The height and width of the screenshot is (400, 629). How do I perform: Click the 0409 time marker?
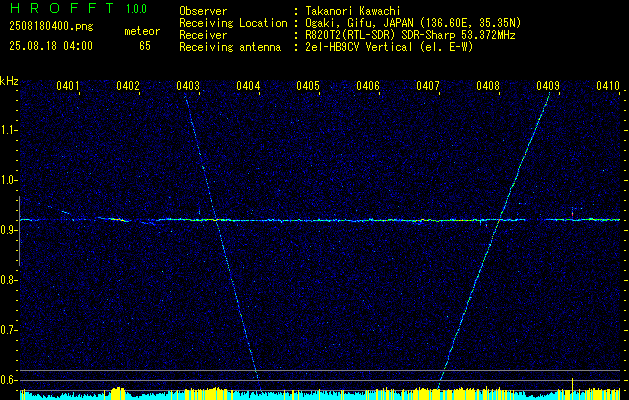[x=548, y=85]
